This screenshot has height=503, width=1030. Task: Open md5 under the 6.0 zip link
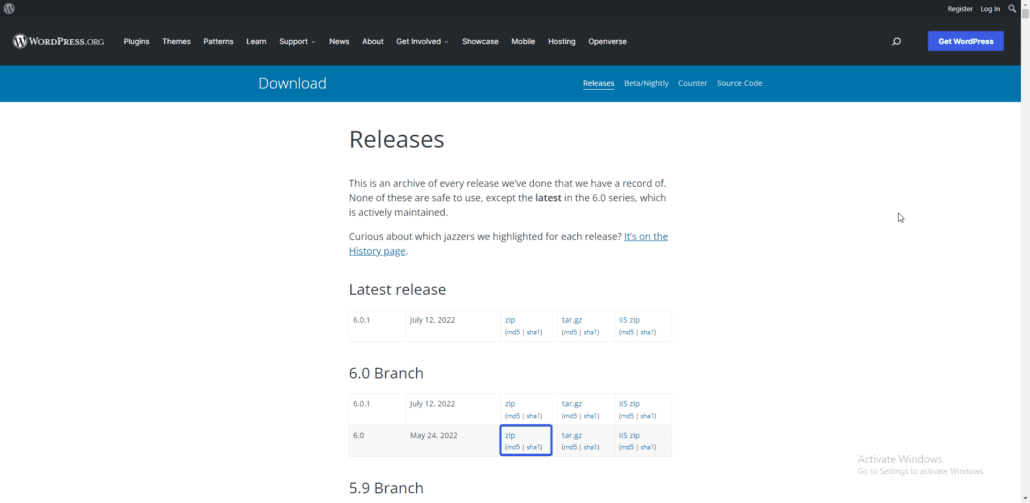point(512,447)
